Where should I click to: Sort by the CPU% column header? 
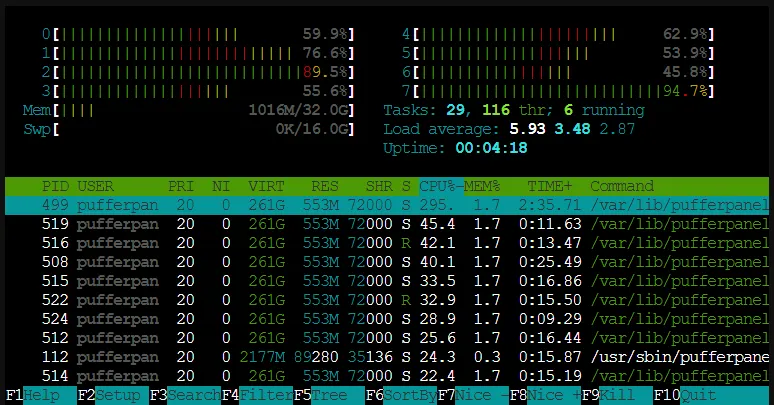tap(440, 186)
